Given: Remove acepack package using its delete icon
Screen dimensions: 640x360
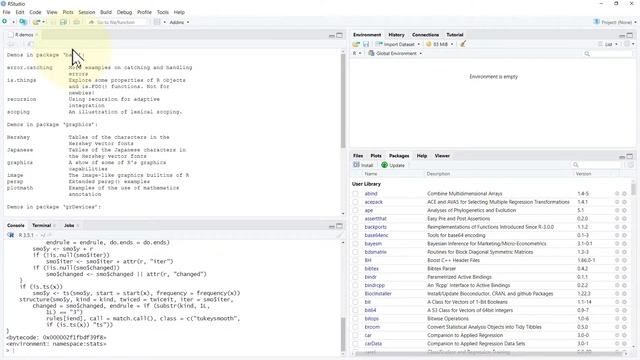Looking at the screenshot, I should pyautogui.click(x=624, y=202).
